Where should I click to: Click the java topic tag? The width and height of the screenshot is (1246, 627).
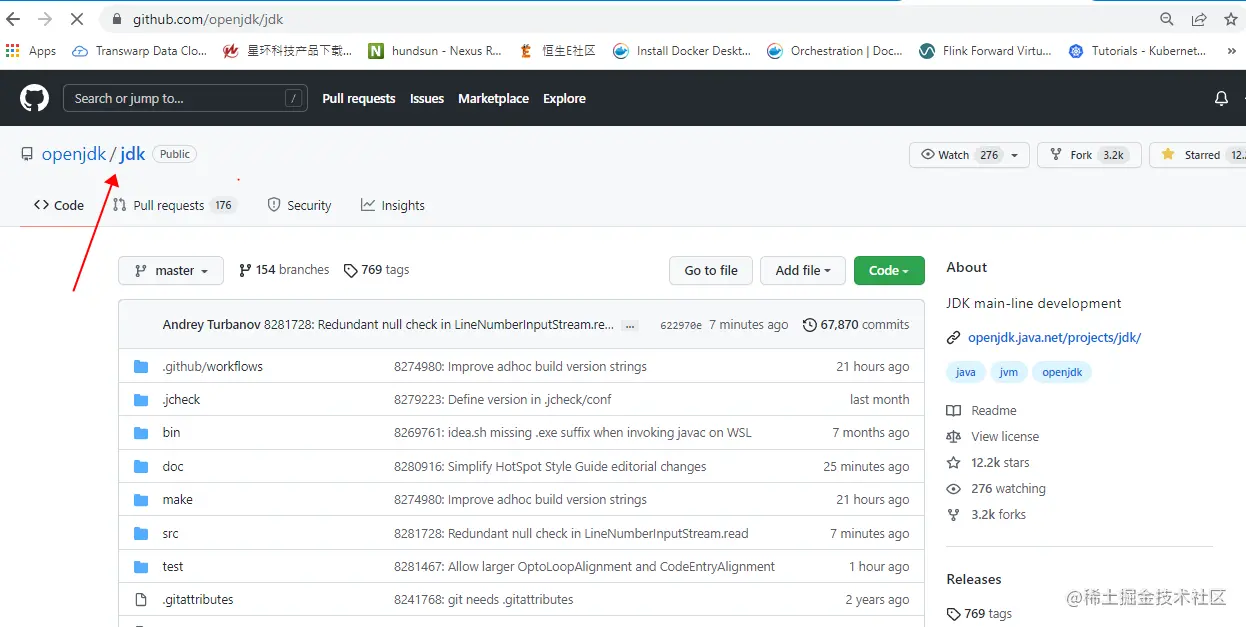(965, 372)
